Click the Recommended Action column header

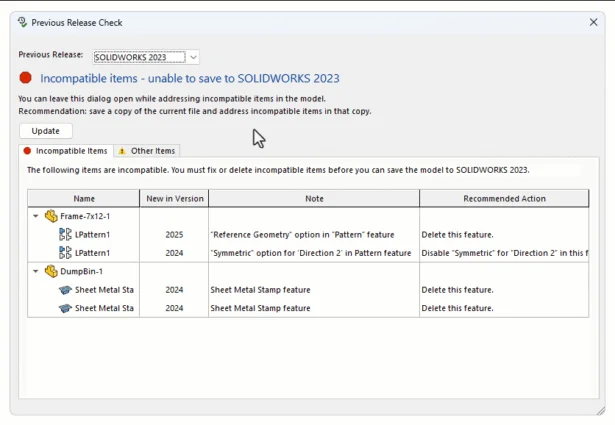(x=504, y=198)
